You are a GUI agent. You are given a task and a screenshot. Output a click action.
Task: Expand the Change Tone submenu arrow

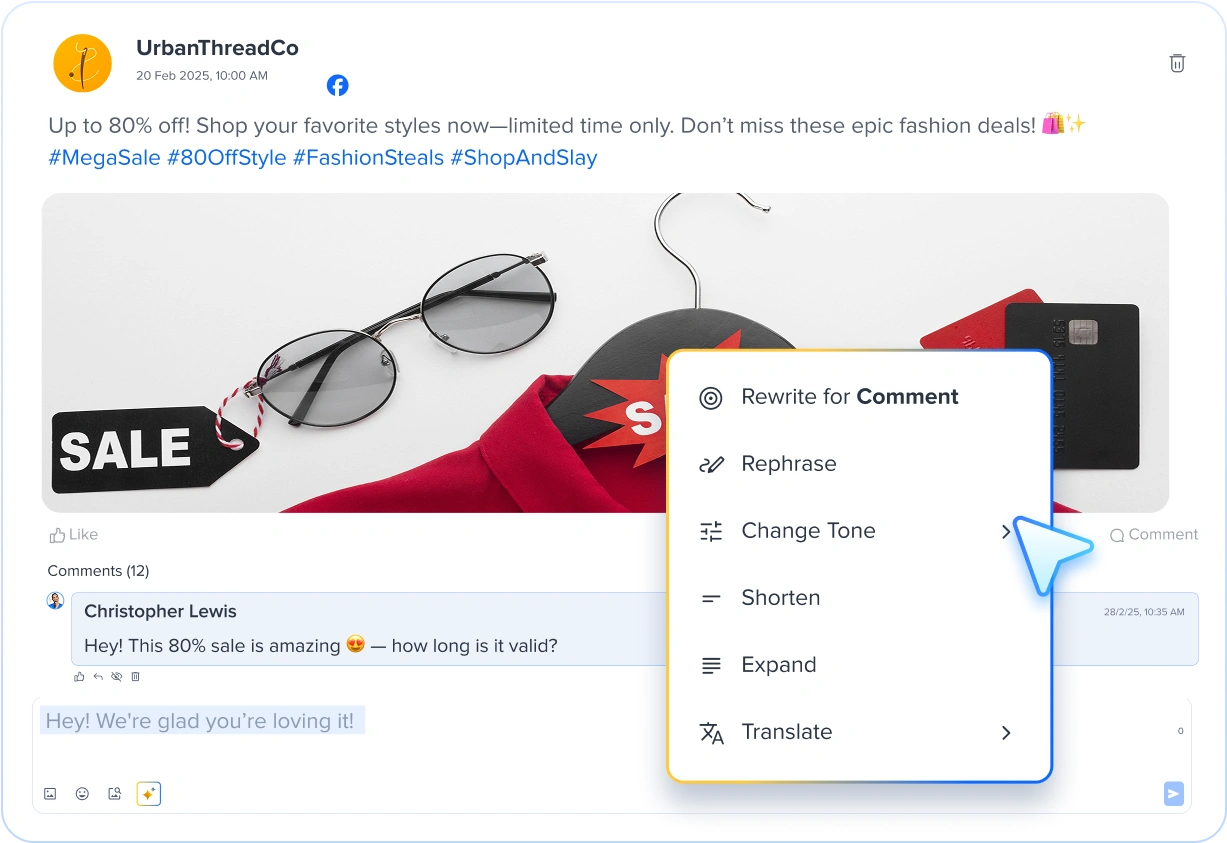(x=1006, y=532)
